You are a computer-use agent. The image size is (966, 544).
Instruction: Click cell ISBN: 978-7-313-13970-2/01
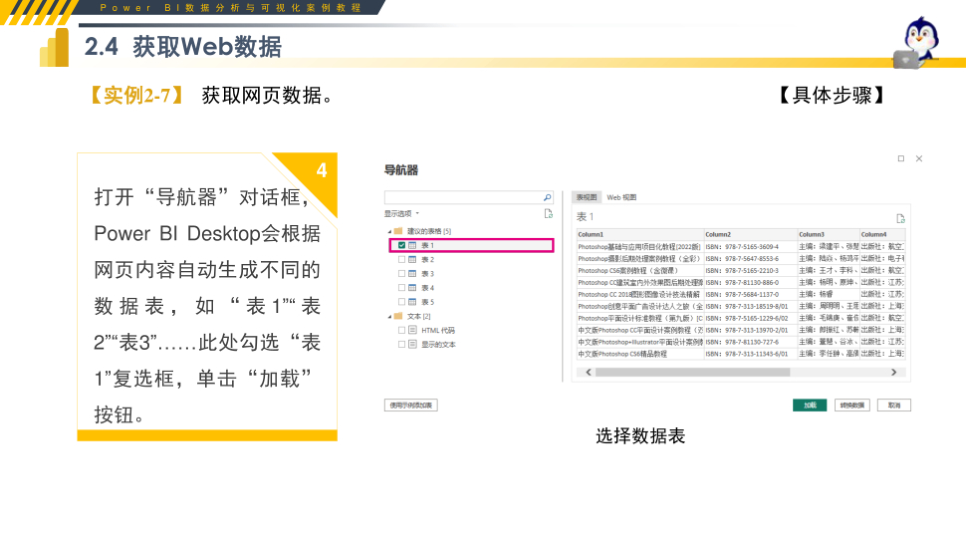750,330
